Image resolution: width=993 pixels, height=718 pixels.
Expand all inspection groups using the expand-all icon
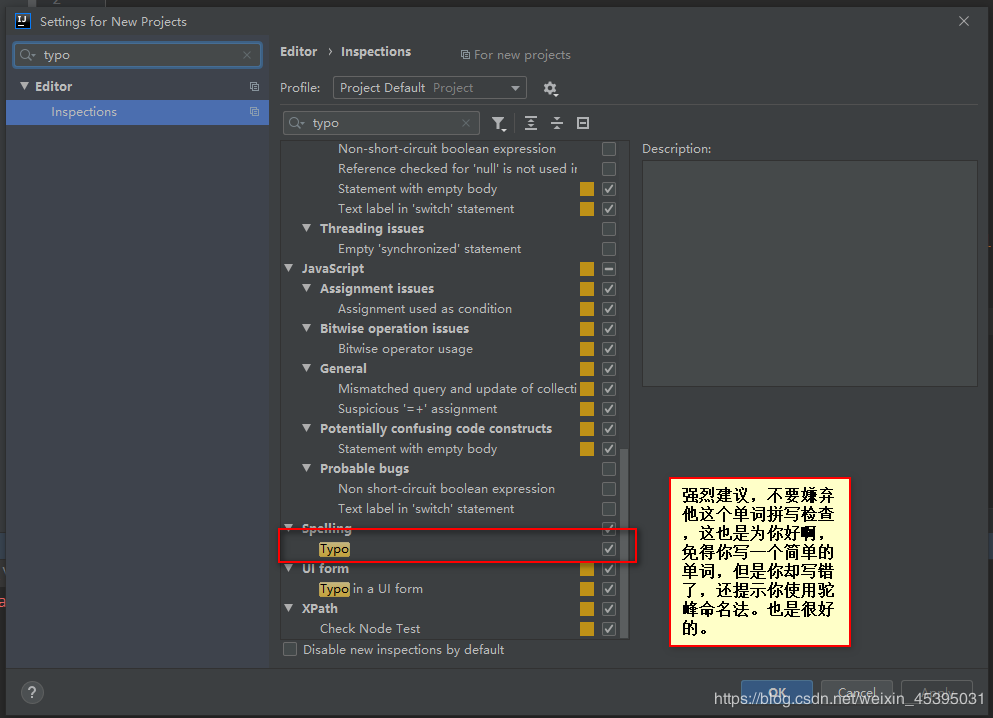pos(530,122)
